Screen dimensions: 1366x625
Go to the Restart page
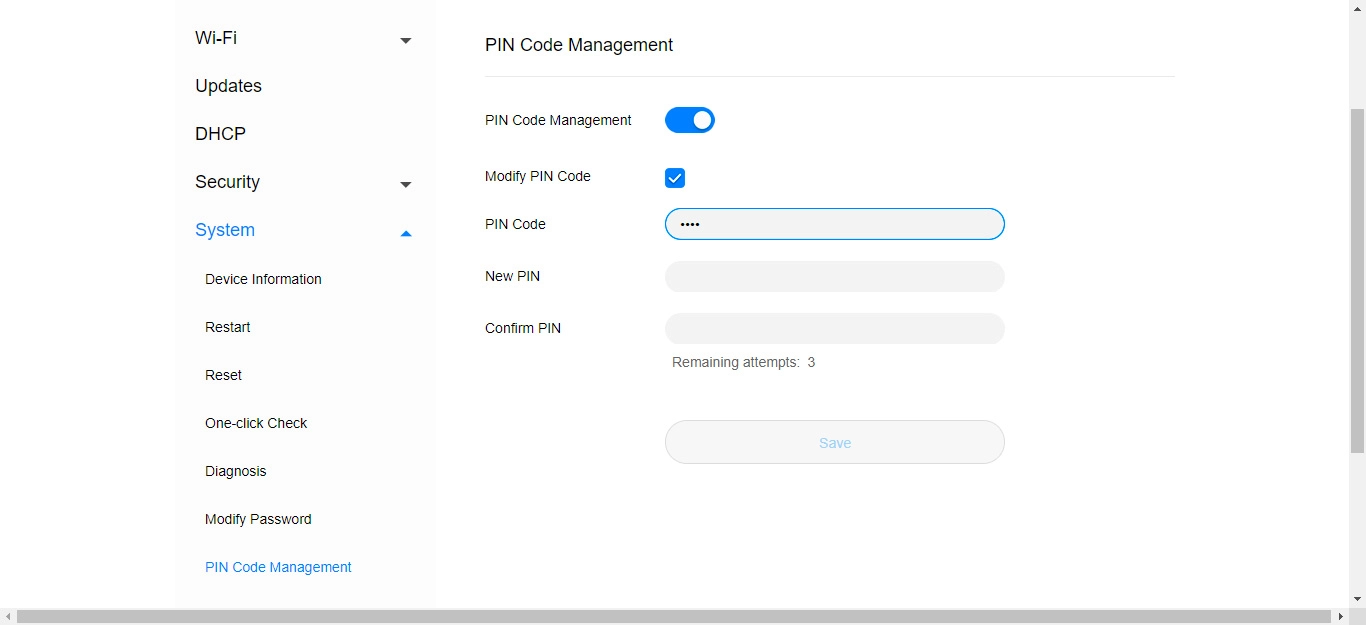(227, 327)
